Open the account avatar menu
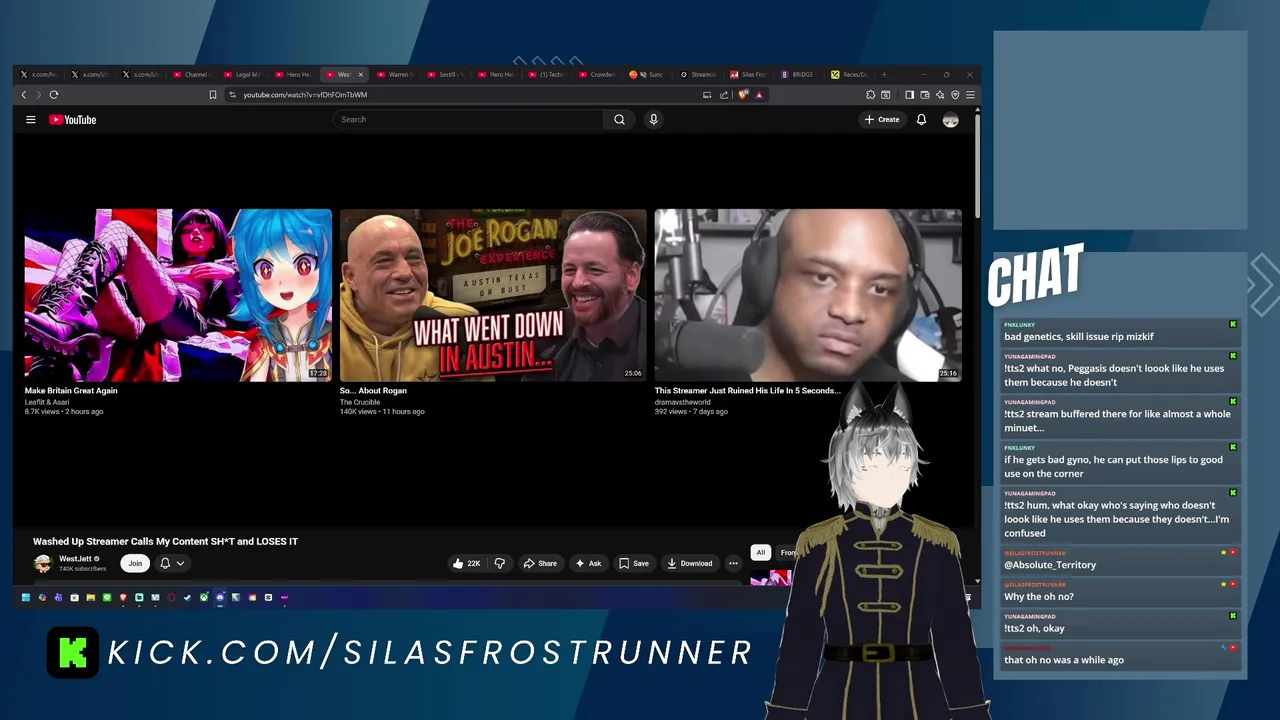 click(x=950, y=120)
